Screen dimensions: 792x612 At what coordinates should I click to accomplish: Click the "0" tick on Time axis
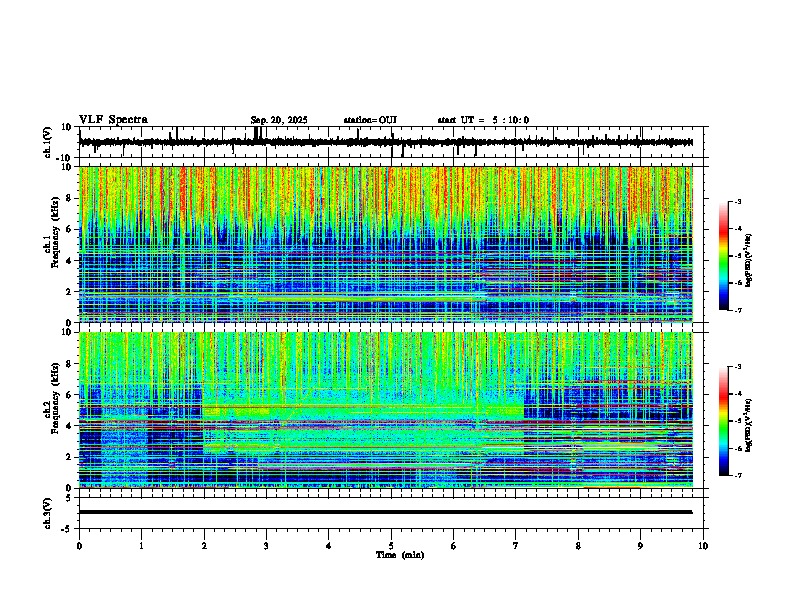point(79,546)
